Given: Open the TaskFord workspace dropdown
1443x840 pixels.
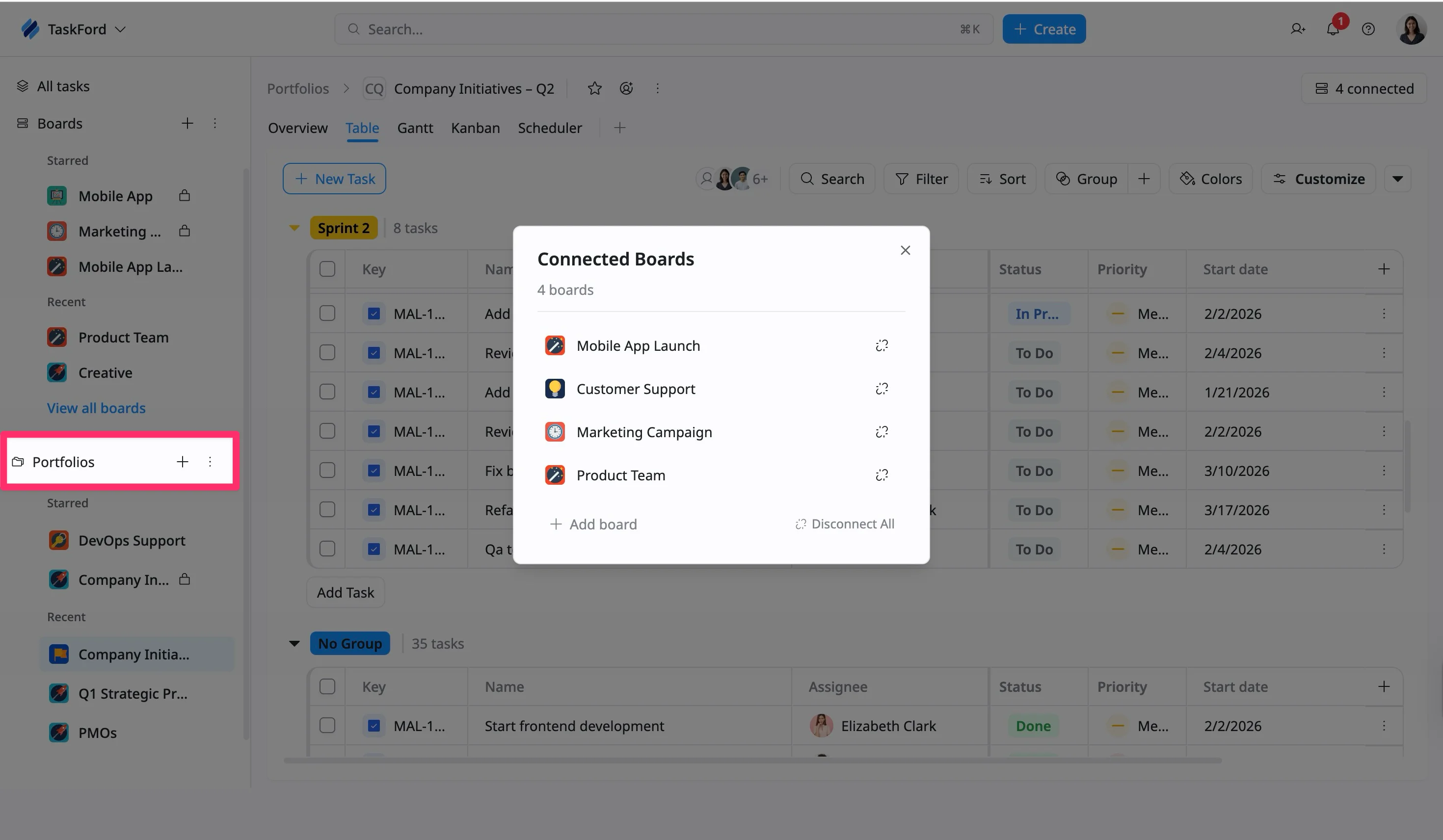Looking at the screenshot, I should 120,29.
